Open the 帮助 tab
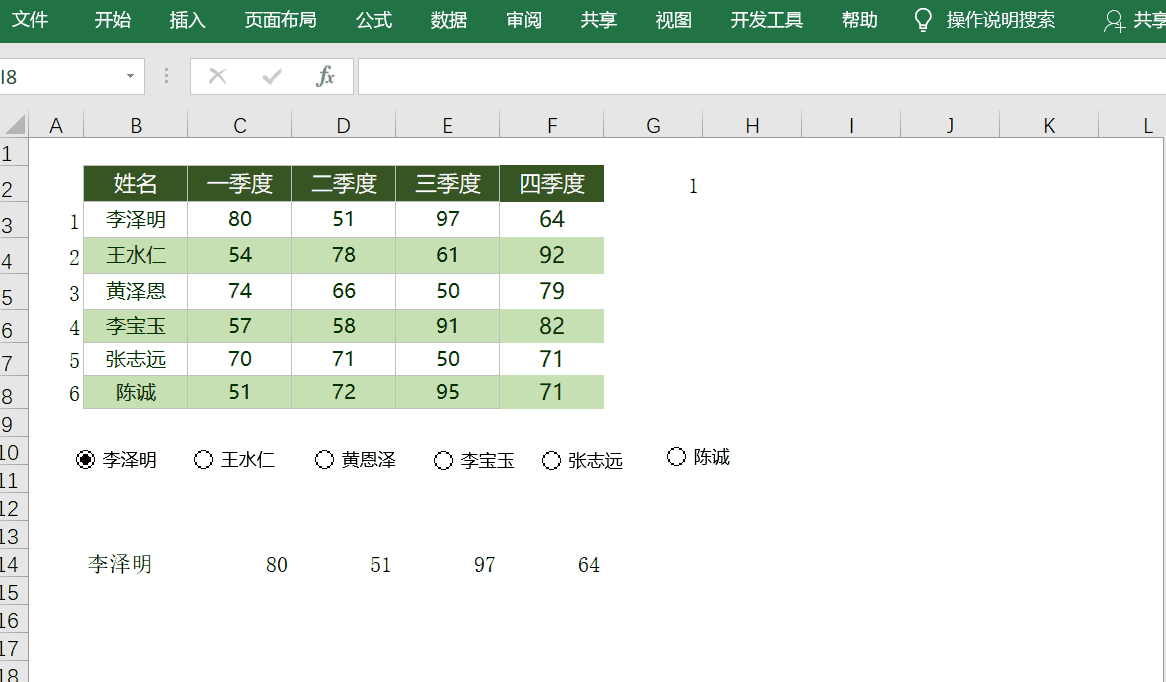 coord(860,19)
